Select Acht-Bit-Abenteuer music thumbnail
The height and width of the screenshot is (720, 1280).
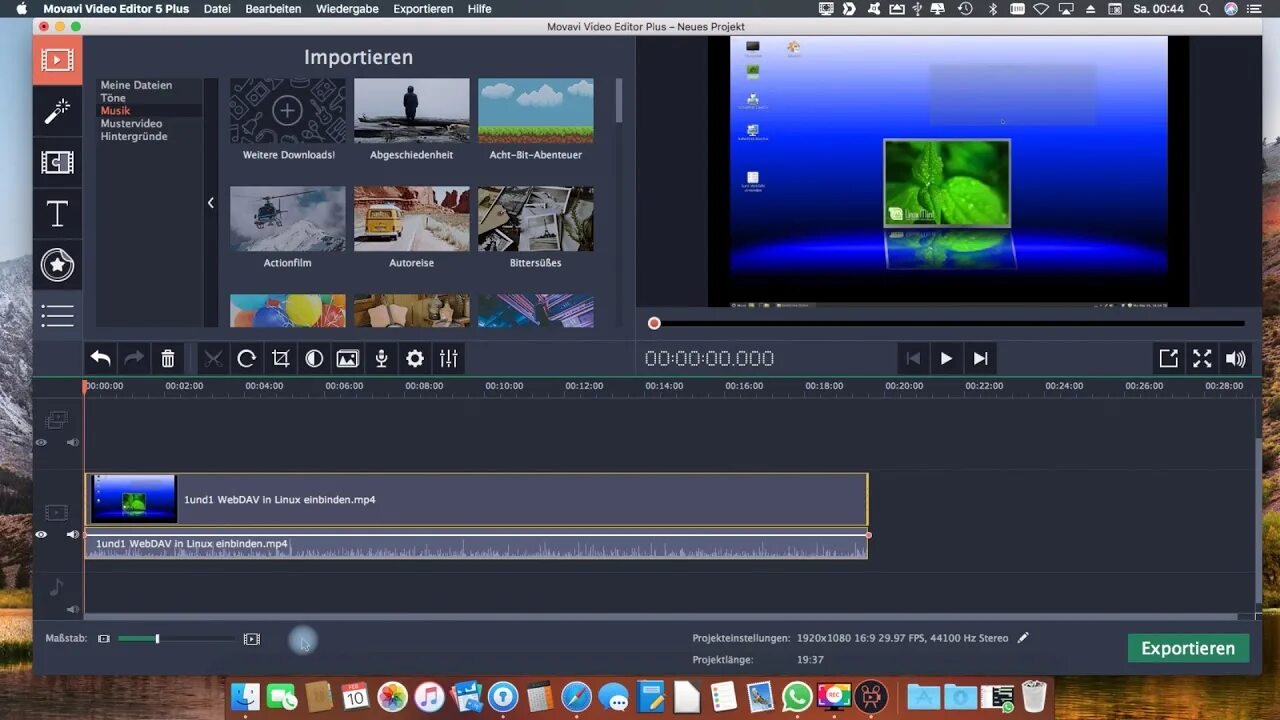click(535, 112)
